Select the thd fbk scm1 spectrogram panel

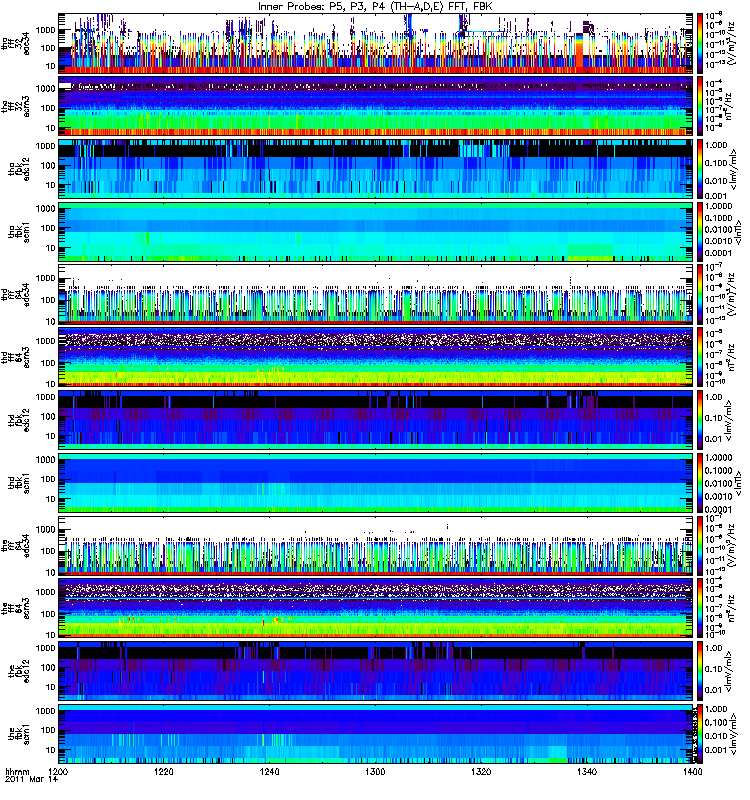click(x=376, y=483)
